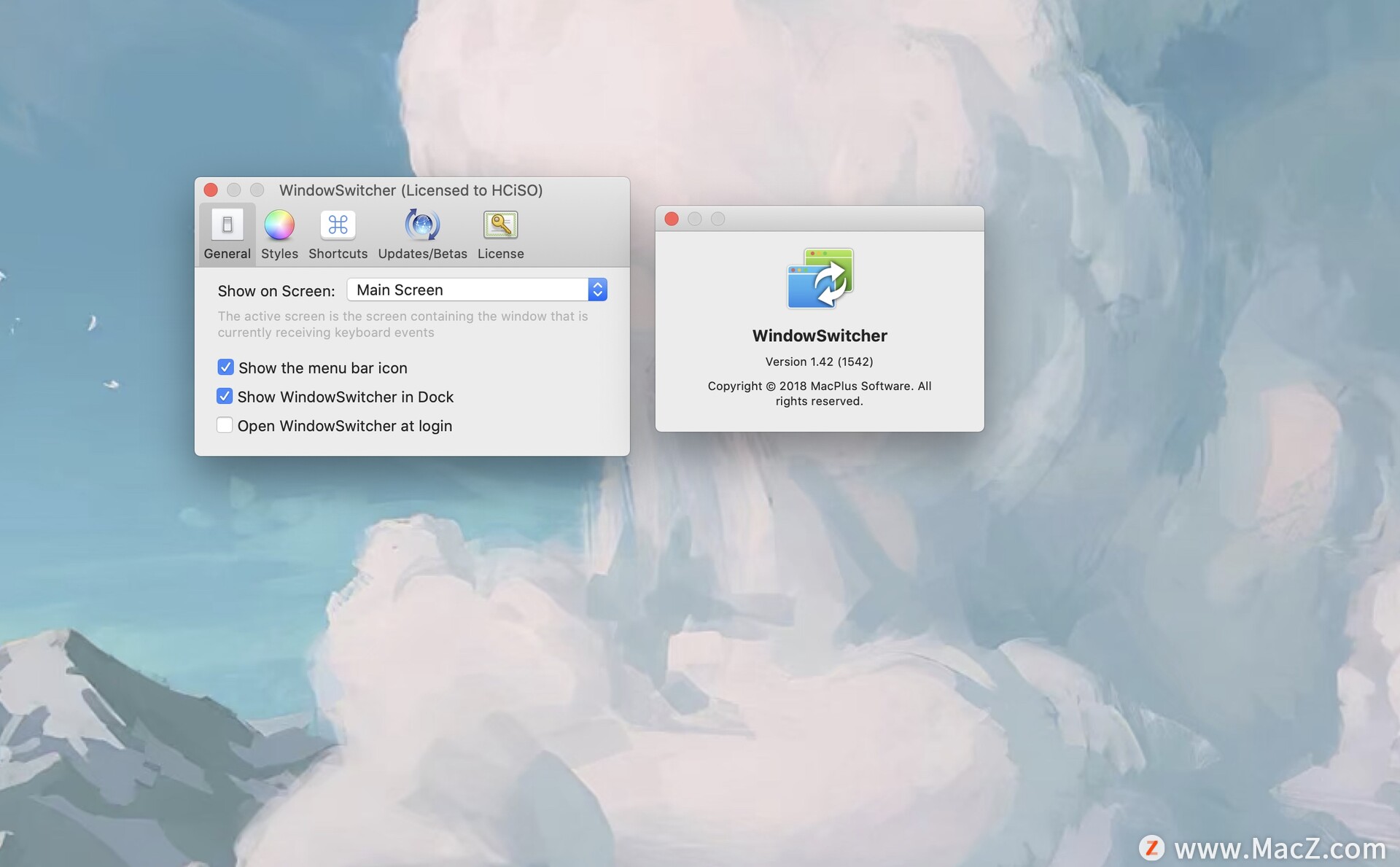This screenshot has height=867, width=1400.
Task: Click the disabled minimize button in About window
Action: point(695,219)
